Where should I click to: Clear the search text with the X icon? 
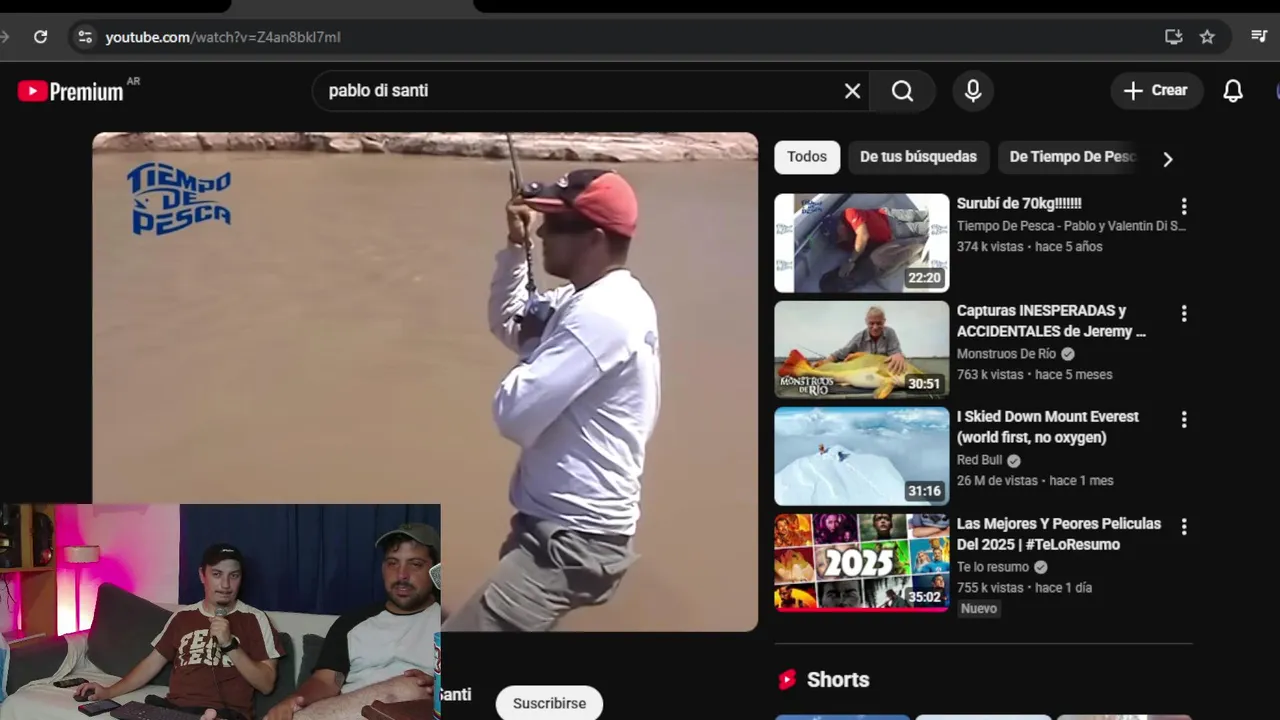[852, 91]
